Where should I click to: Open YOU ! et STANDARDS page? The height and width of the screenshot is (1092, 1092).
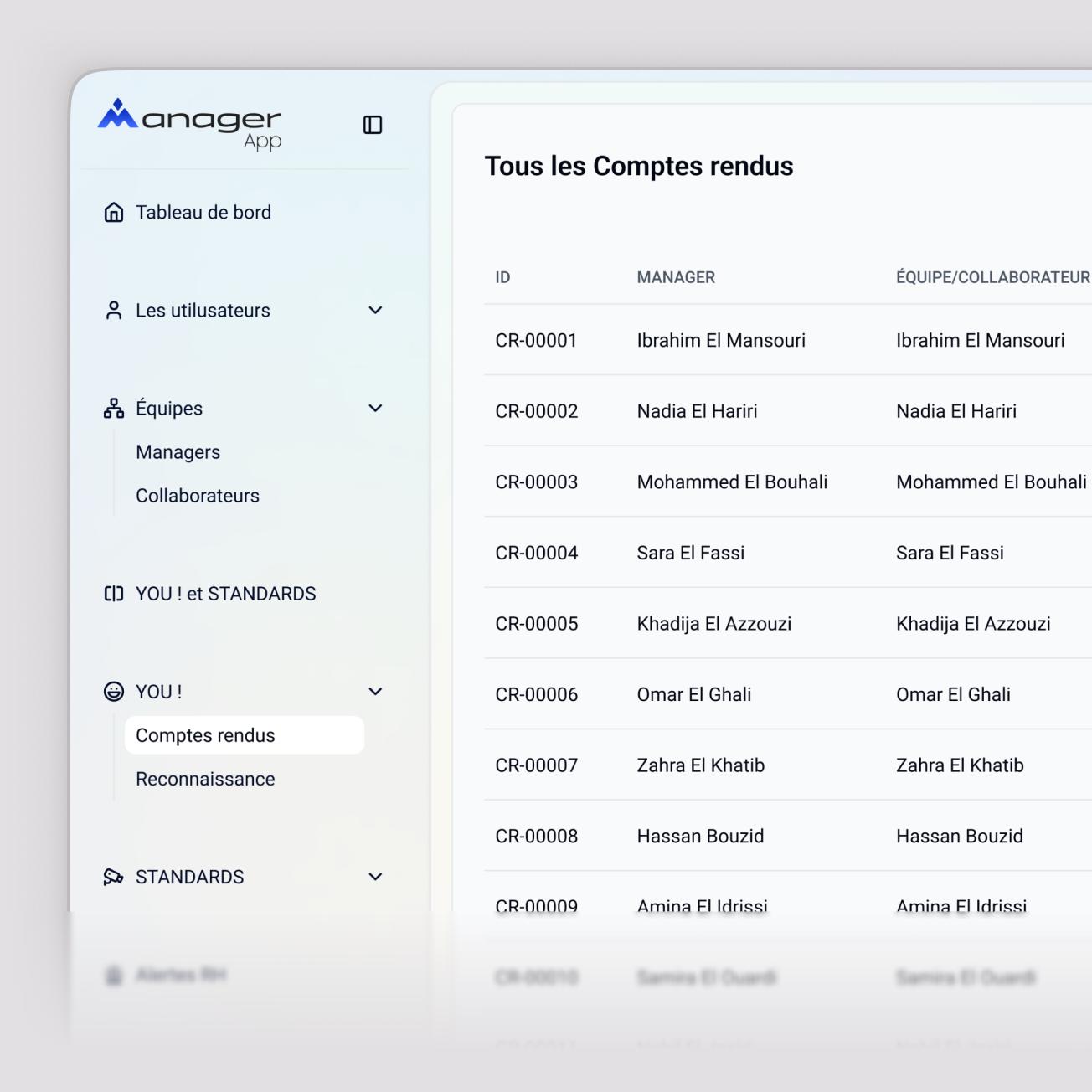[x=226, y=594]
